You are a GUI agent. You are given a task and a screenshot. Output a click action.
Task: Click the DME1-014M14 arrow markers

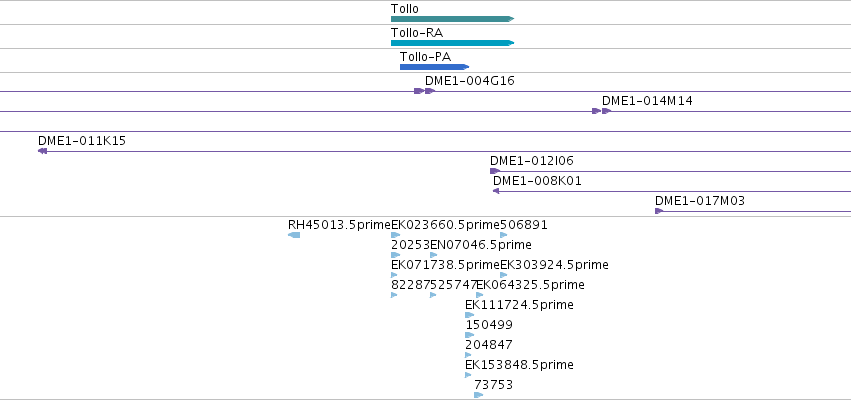[601, 111]
